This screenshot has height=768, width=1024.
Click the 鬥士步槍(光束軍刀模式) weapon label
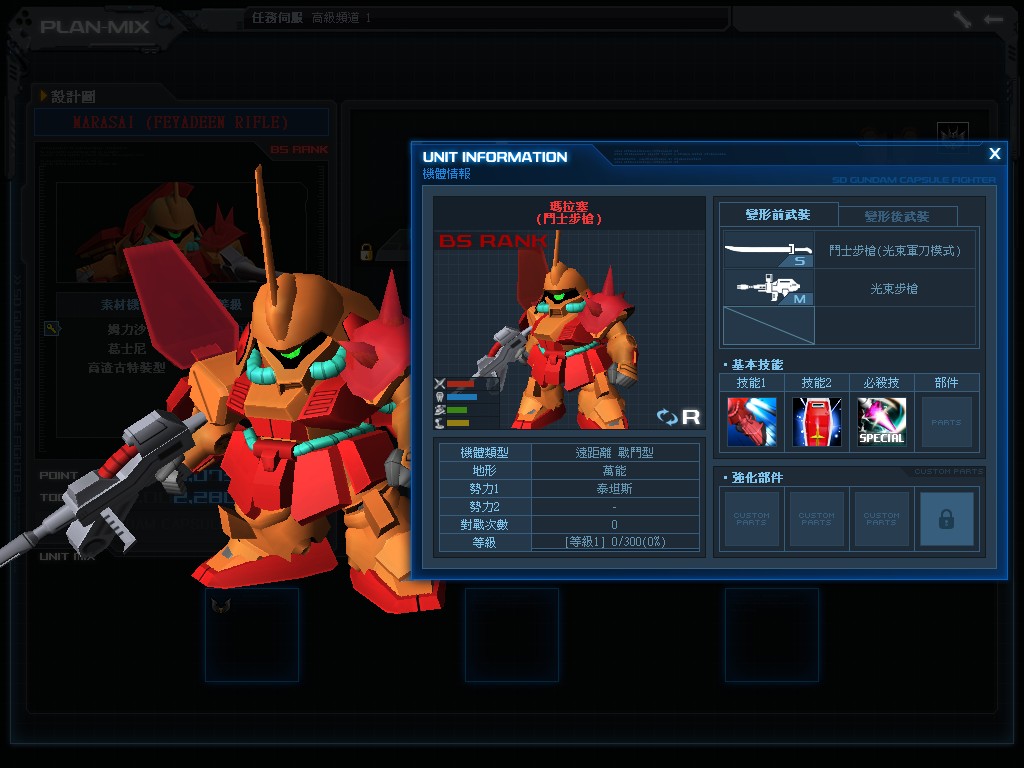point(895,250)
